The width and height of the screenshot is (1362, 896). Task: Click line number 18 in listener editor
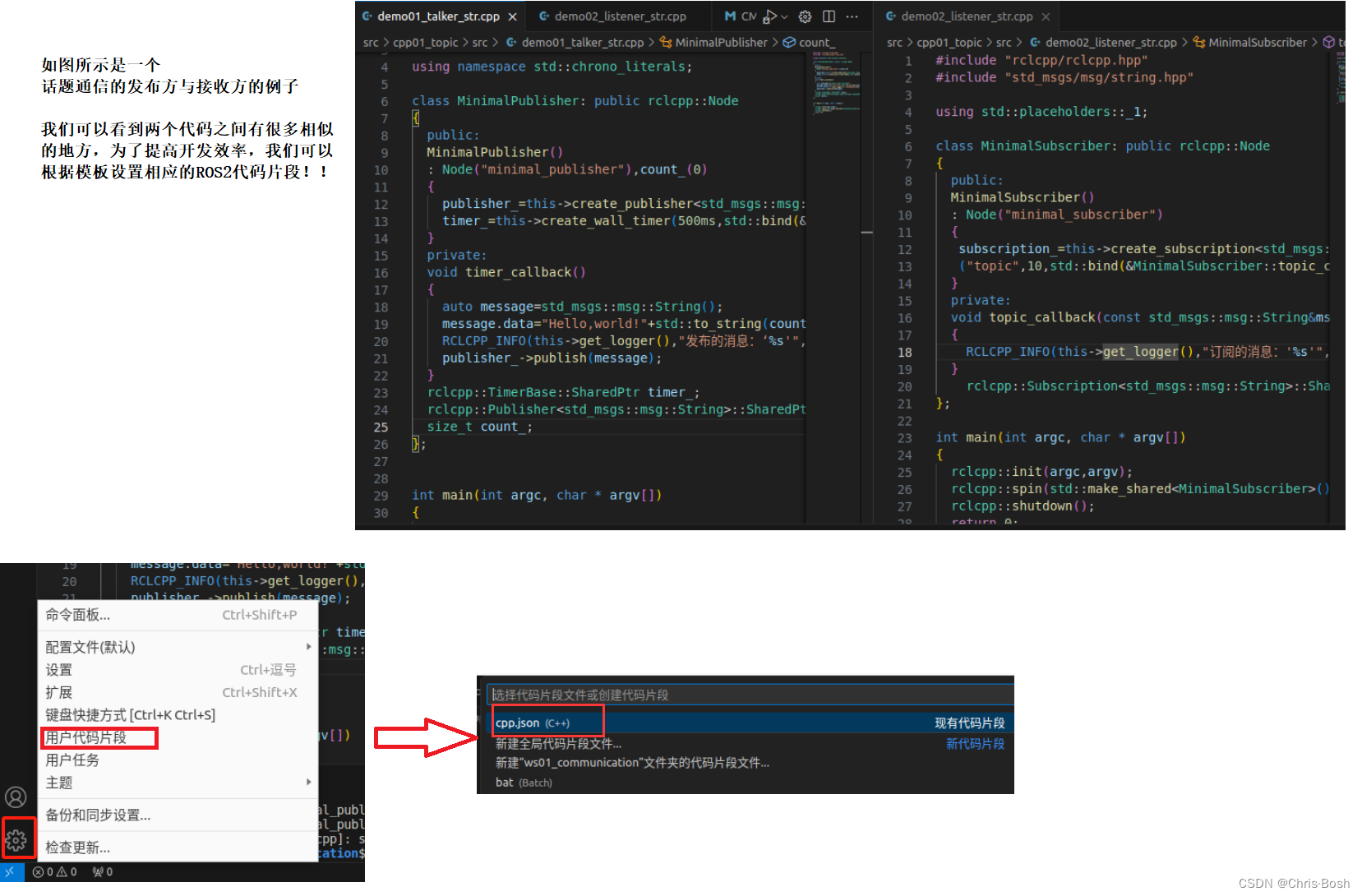pyautogui.click(x=905, y=352)
